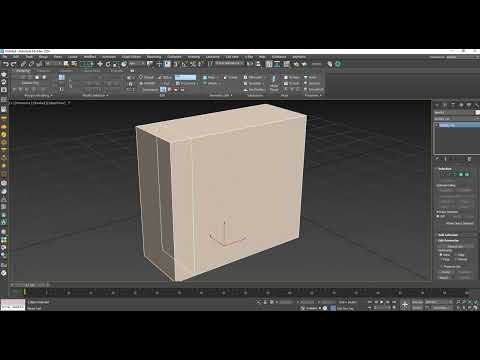The image size is (480, 360).
Task: Select Element sub-object level icon
Action: coord(467,174)
